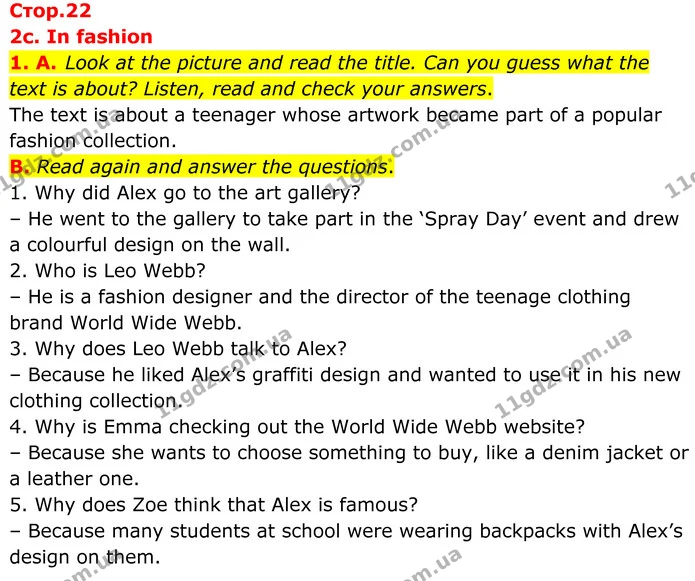Click the red '1. A.' exercise label
695x581 pixels.
pyautogui.click(x=33, y=62)
